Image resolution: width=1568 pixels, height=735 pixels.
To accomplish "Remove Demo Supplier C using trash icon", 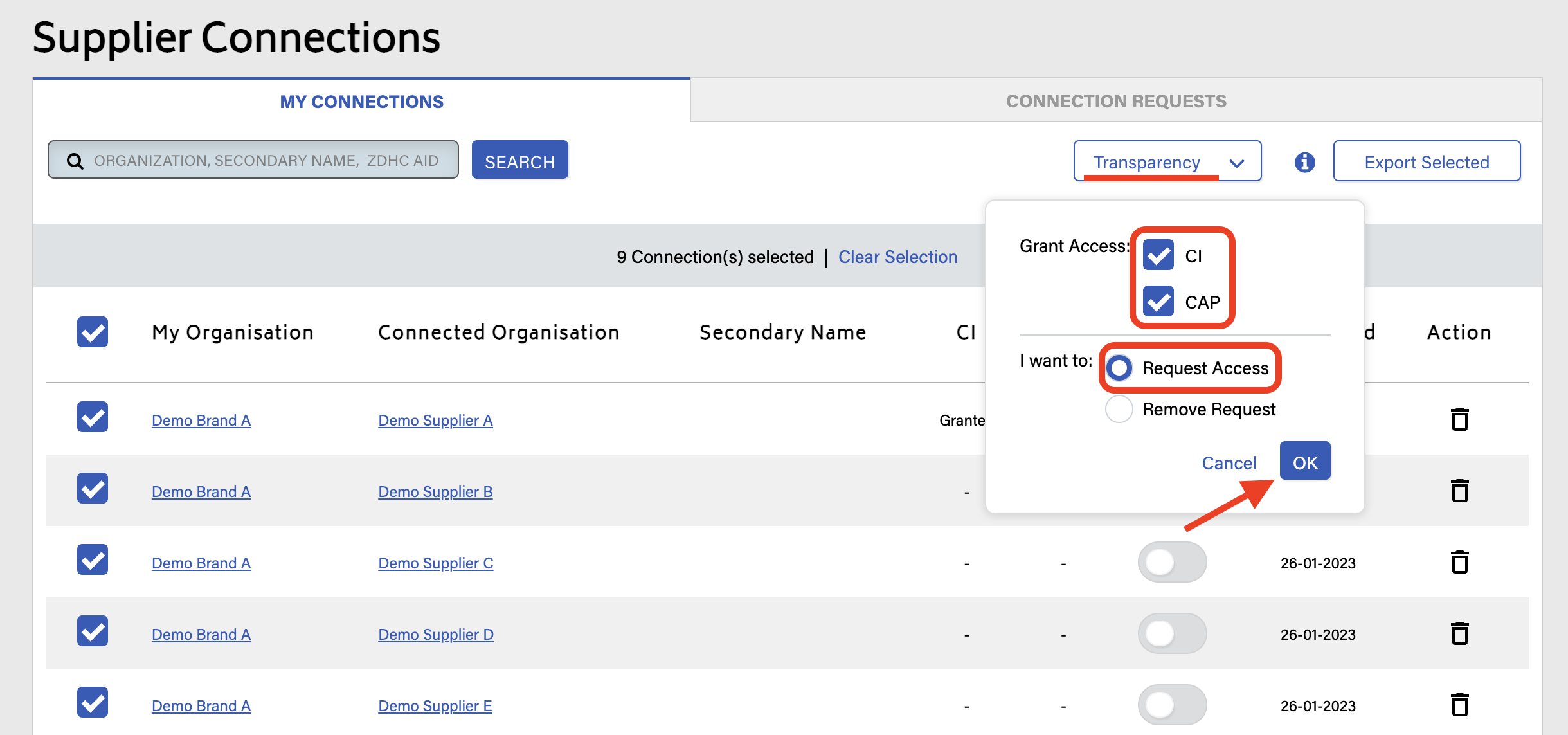I will pos(1460,563).
